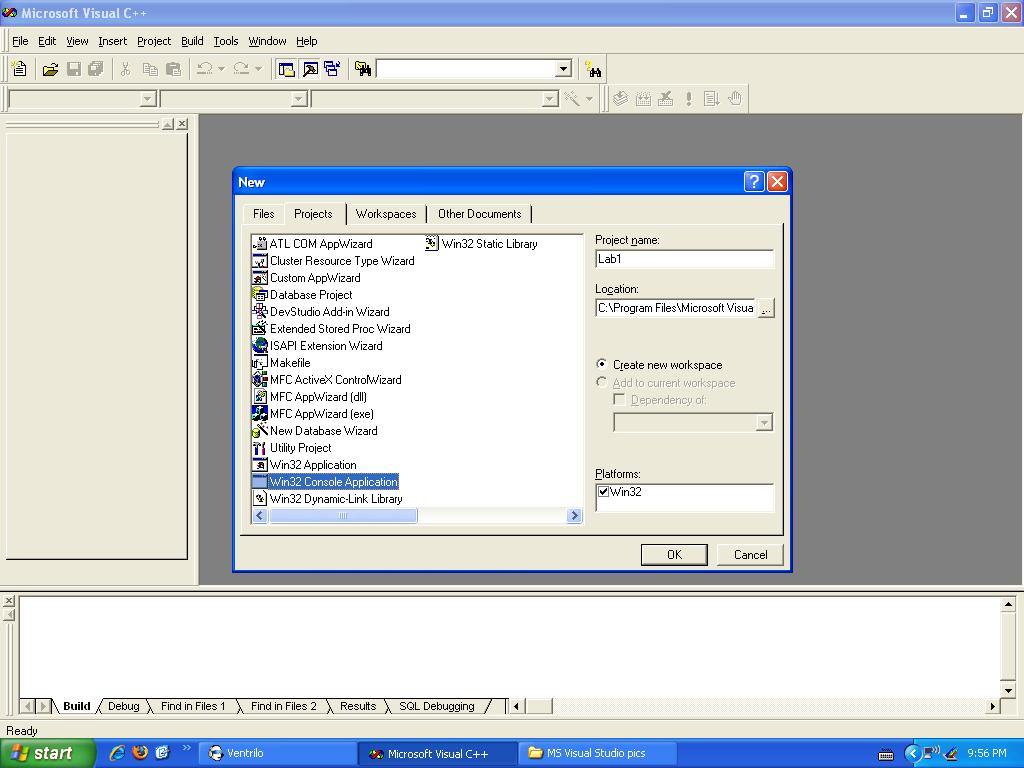The image size is (1024, 768).
Task: Click the Open file folder icon
Action: [x=50, y=69]
